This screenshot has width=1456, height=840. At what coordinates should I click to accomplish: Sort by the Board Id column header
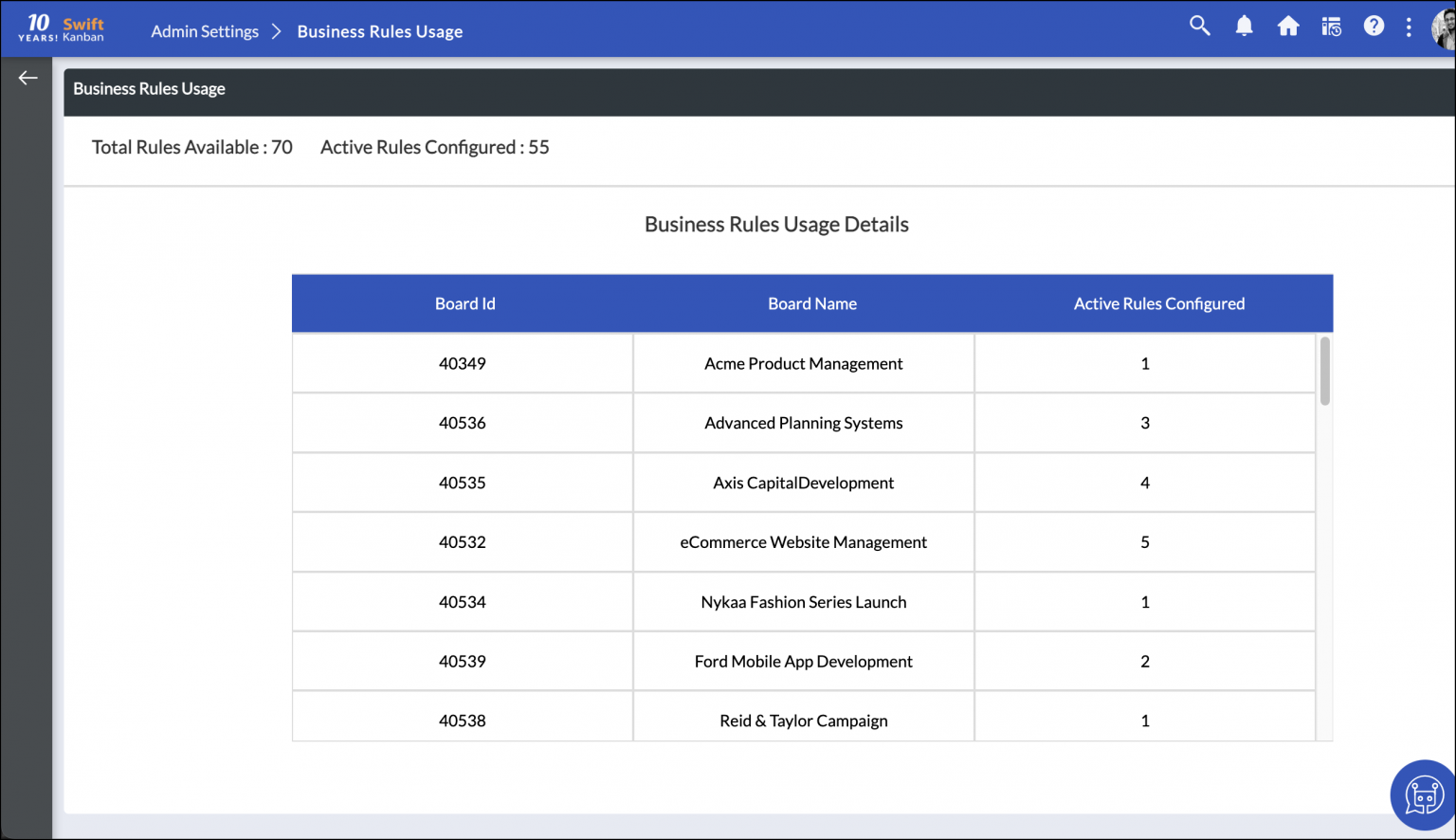pyautogui.click(x=464, y=303)
